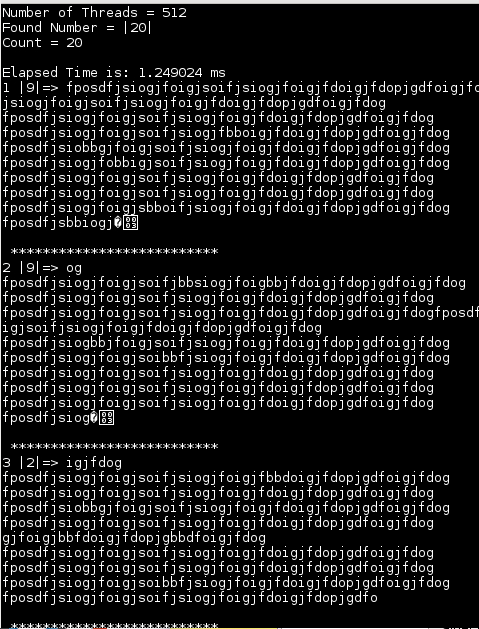
Task: Click the asterisk separator below result 1
Action: 114,252
